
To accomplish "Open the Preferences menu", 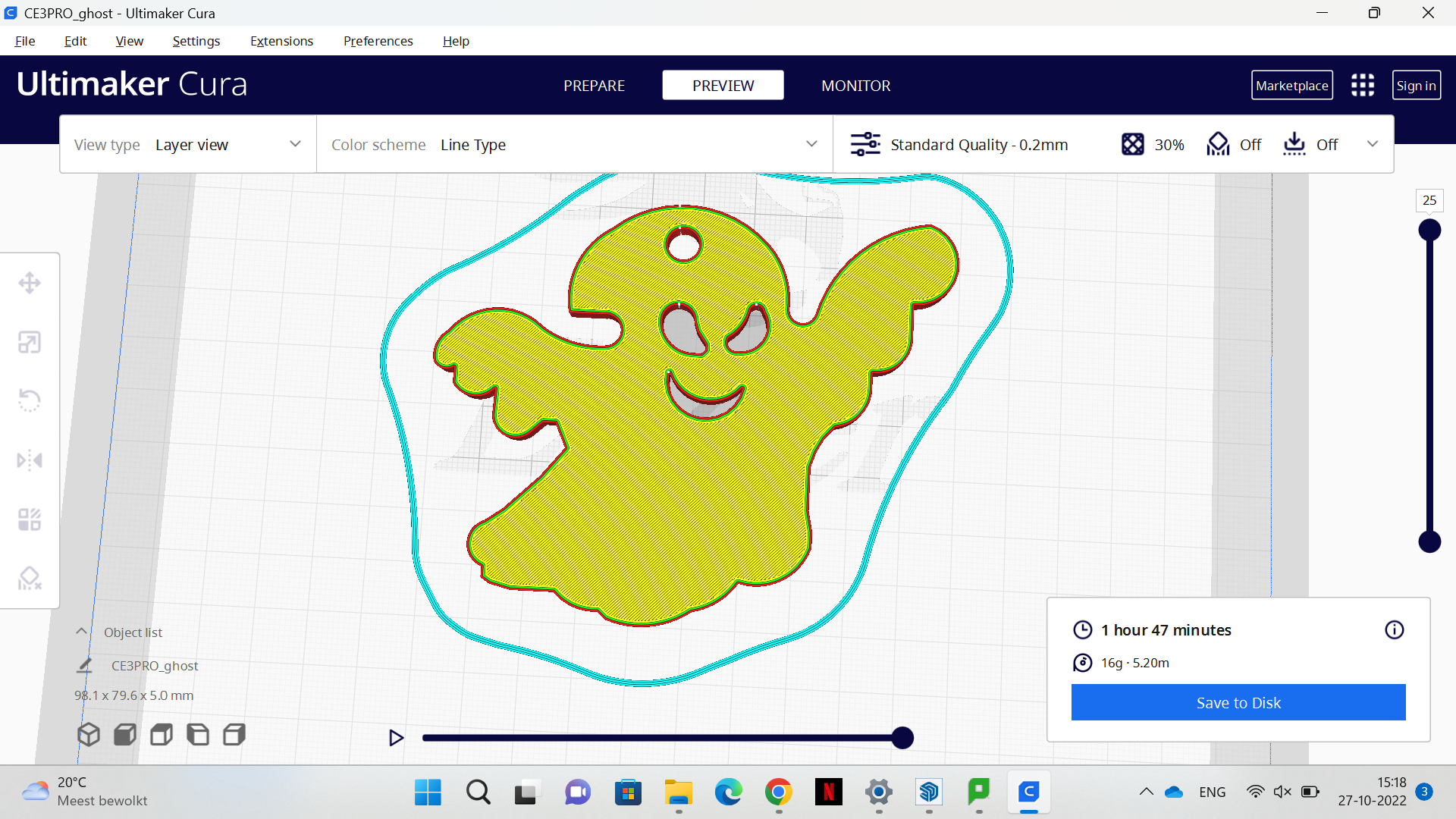I will (378, 41).
